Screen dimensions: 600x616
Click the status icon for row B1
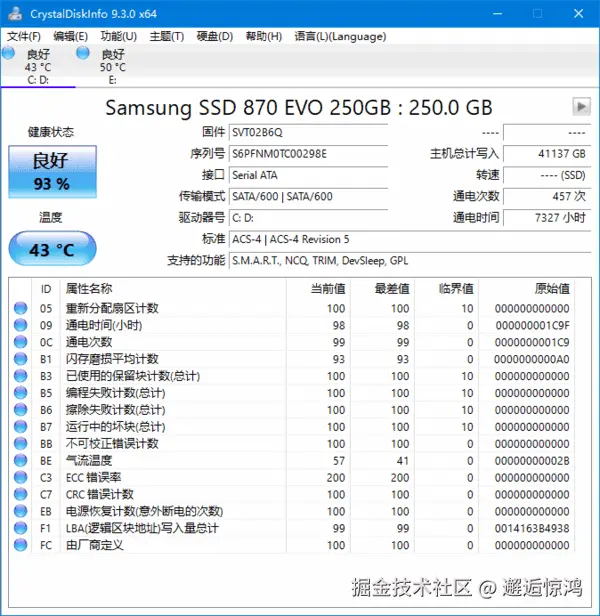click(20, 359)
